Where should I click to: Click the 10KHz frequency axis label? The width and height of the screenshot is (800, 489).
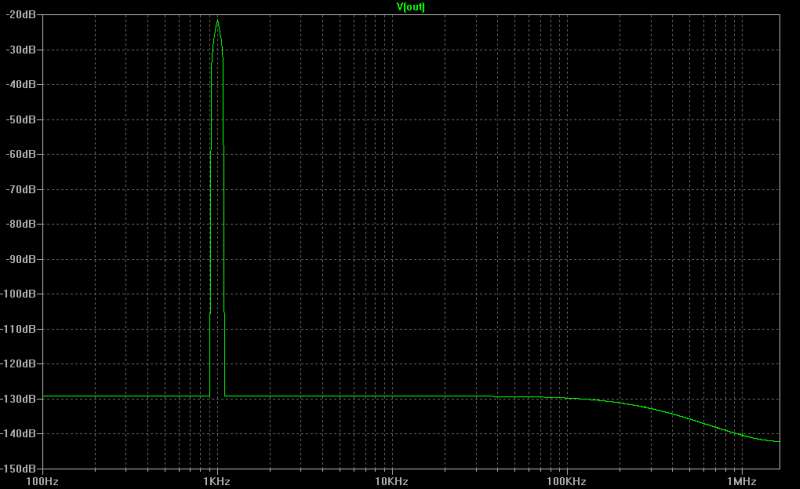pos(391,481)
